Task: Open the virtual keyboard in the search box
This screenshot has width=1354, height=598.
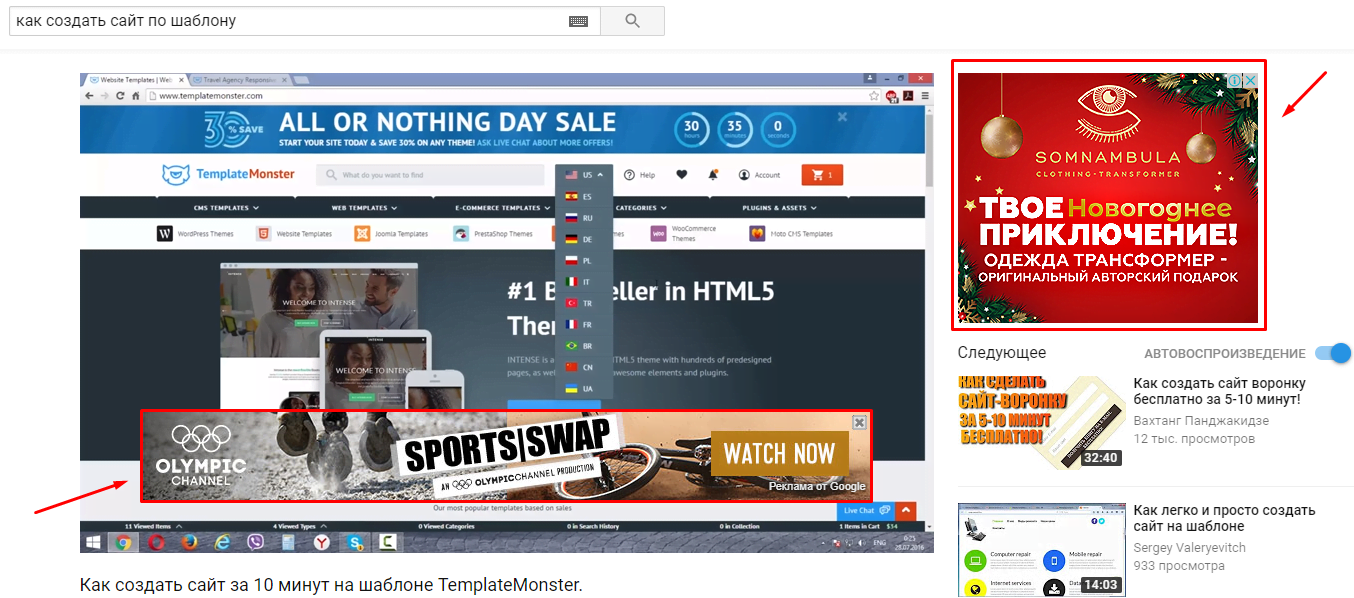Action: [578, 21]
